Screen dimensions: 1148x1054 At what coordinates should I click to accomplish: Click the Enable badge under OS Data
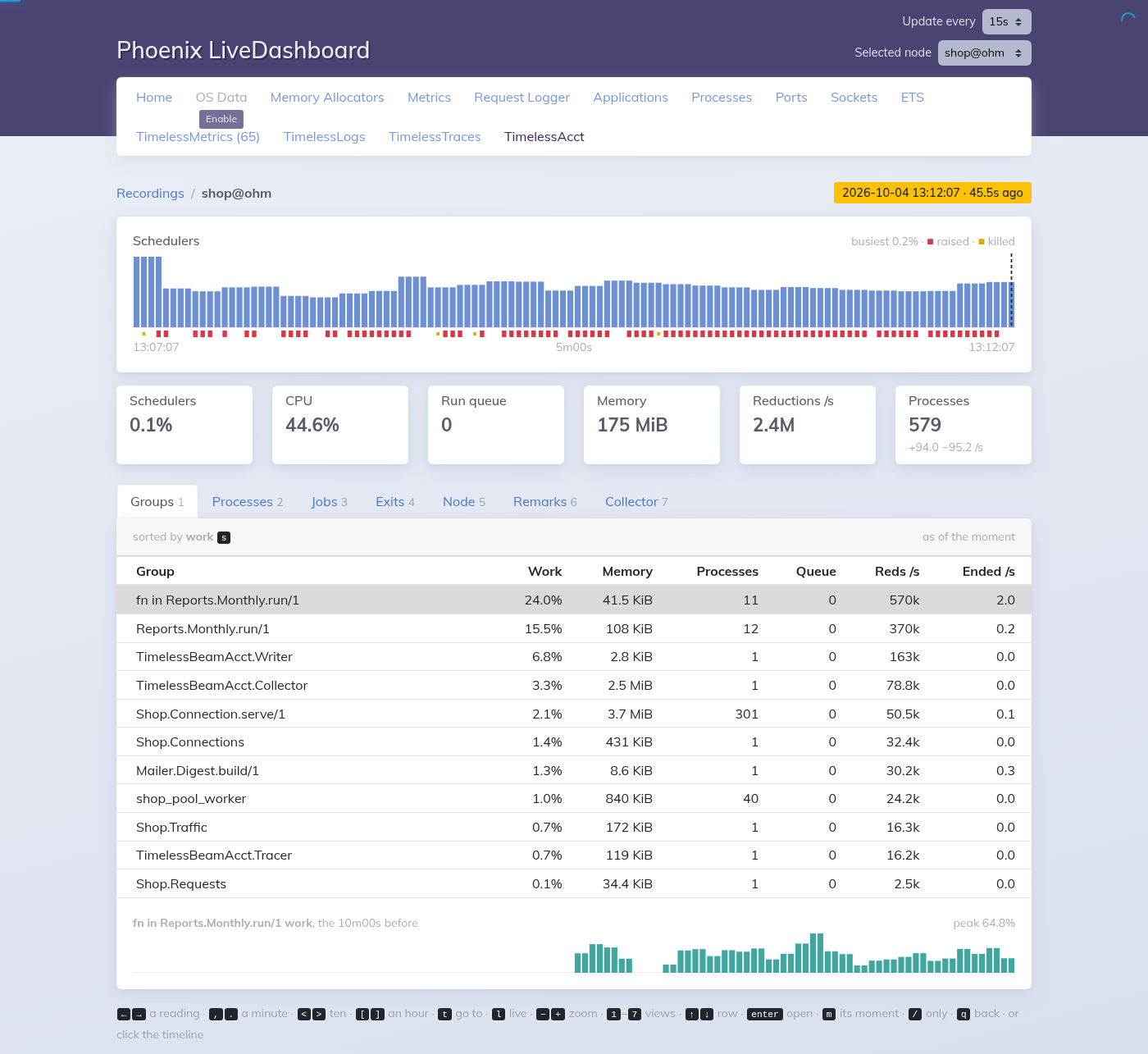221,119
